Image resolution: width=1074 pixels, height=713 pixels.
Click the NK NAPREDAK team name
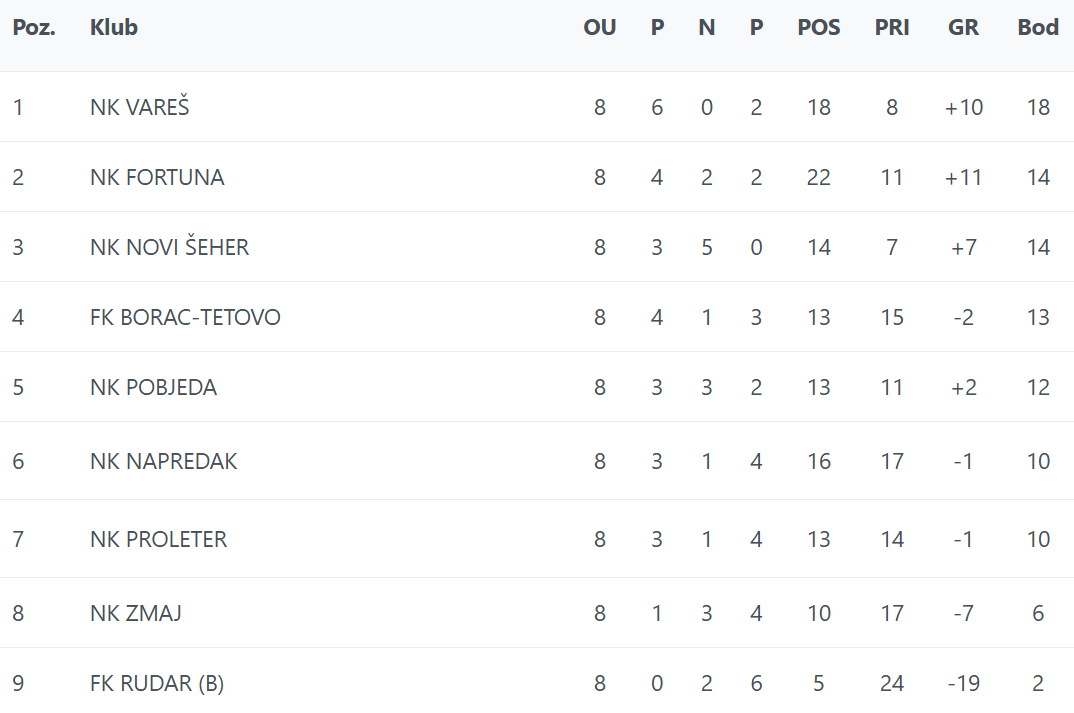click(164, 461)
